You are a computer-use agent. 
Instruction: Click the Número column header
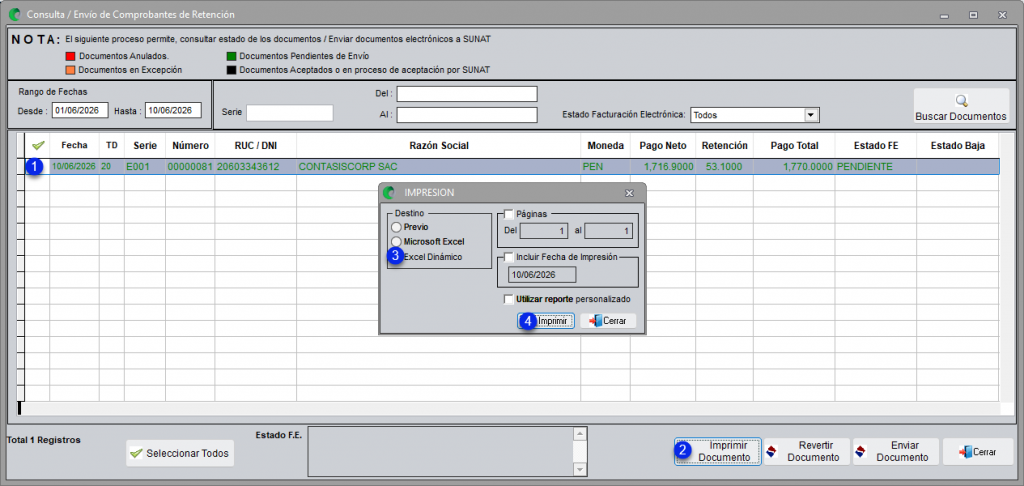[190, 146]
